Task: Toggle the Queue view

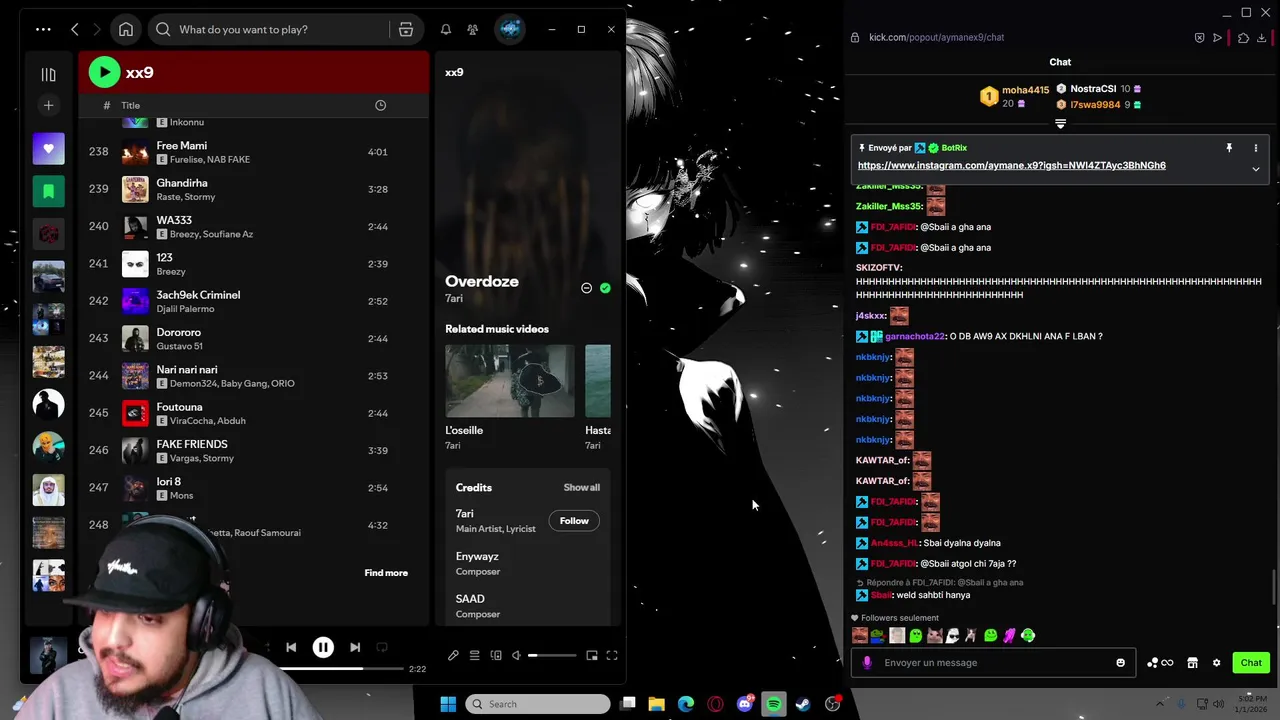Action: 474,656
